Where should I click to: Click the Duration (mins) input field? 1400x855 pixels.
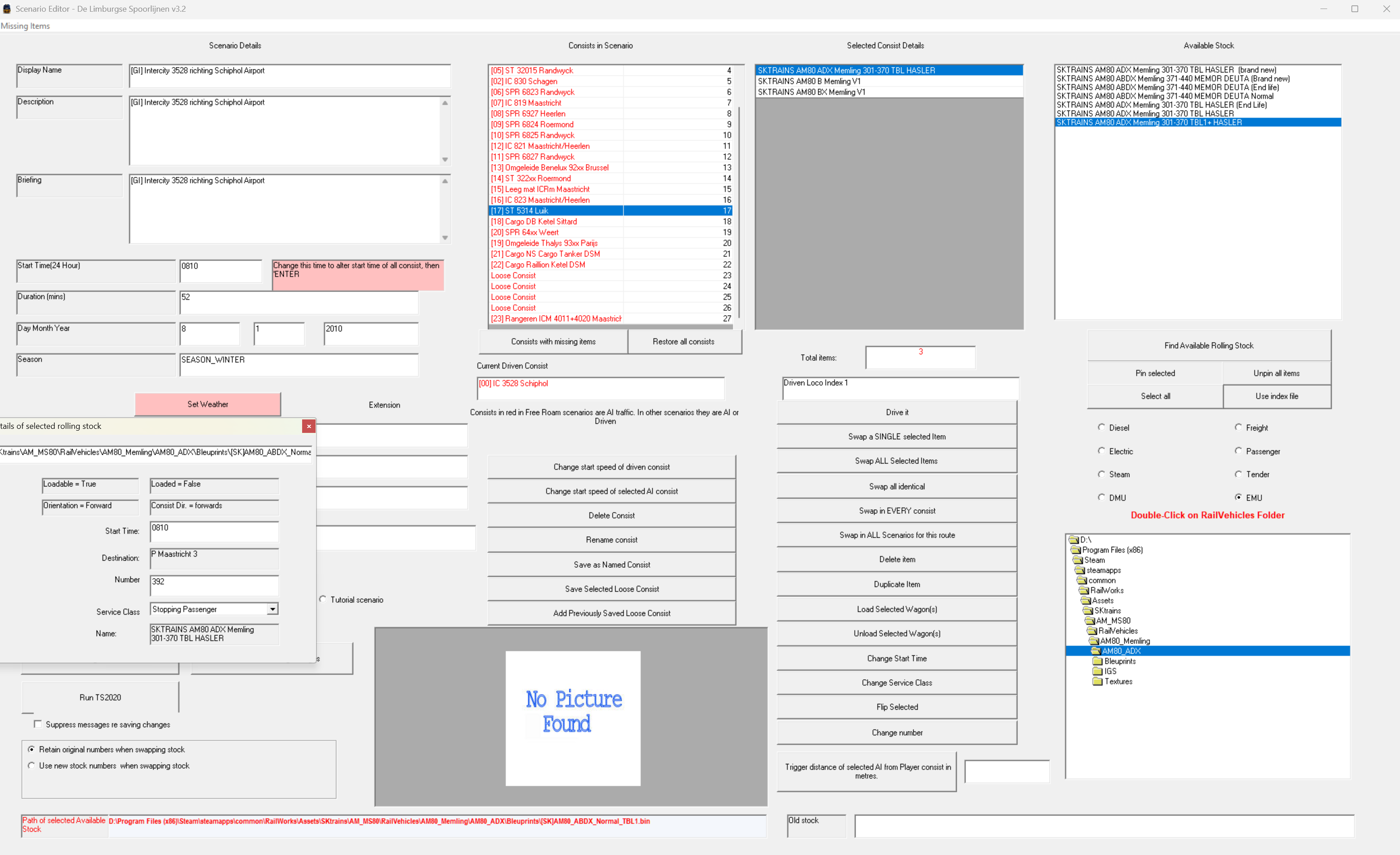click(298, 302)
